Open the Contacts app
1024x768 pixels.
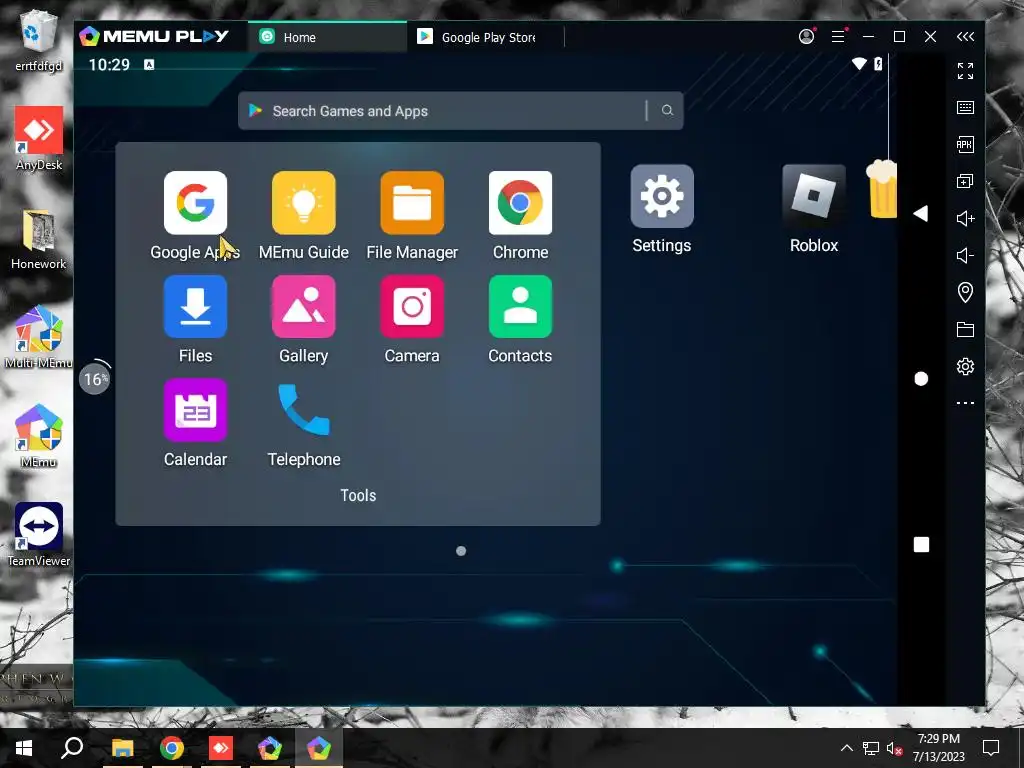pos(520,306)
